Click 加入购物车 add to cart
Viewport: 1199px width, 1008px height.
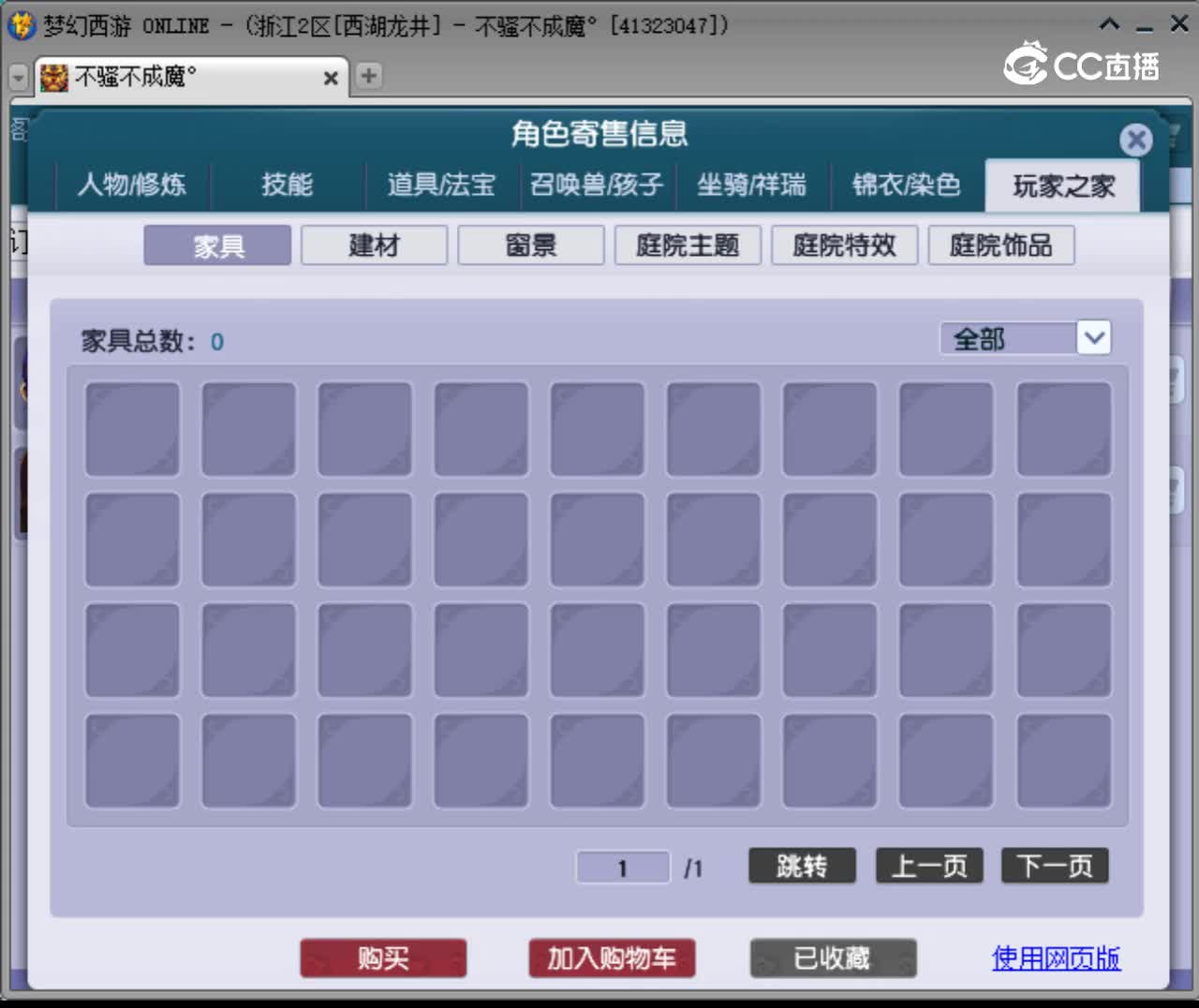coord(612,958)
